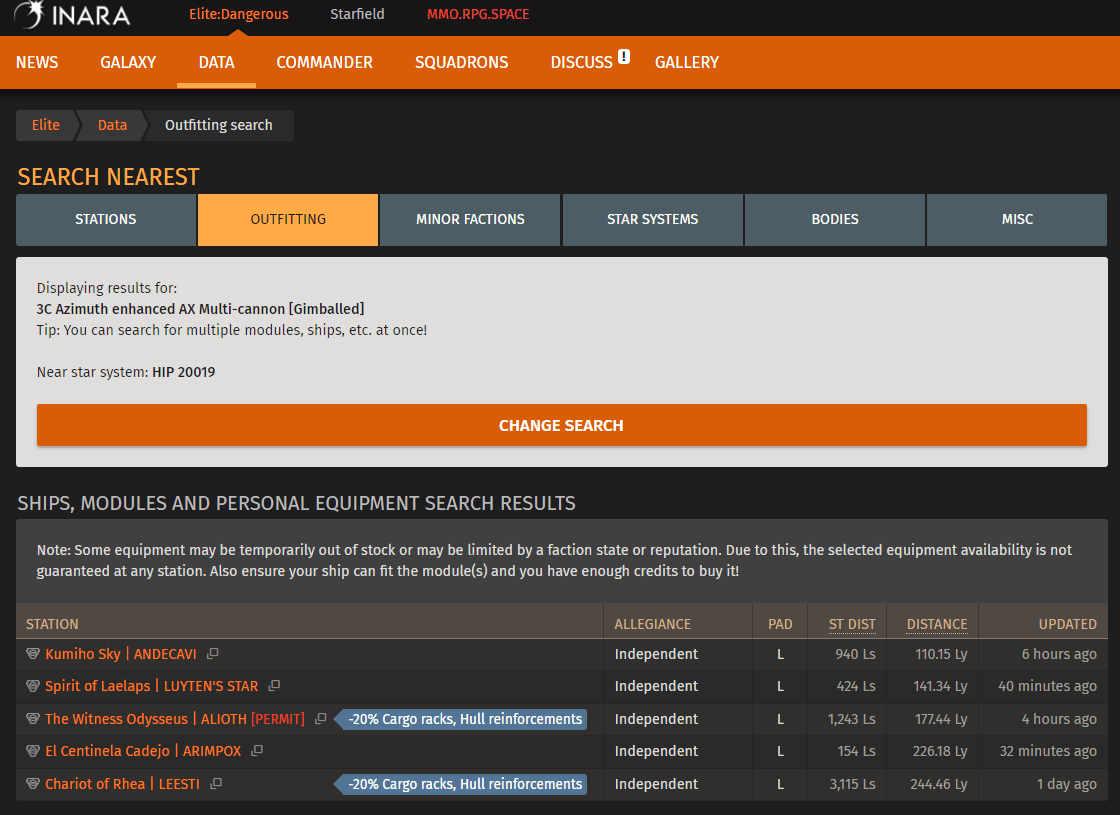The width and height of the screenshot is (1120, 815).
Task: Open MMO.RPG.SPACE link
Action: [x=478, y=14]
